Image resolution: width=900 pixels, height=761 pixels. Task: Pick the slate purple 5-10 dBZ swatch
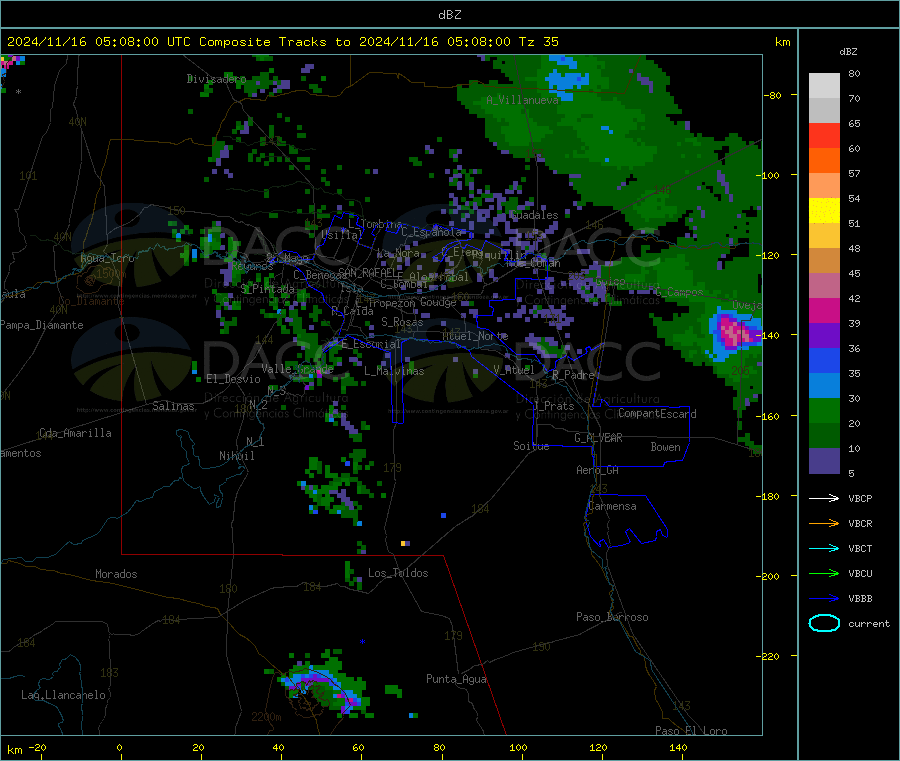point(824,460)
